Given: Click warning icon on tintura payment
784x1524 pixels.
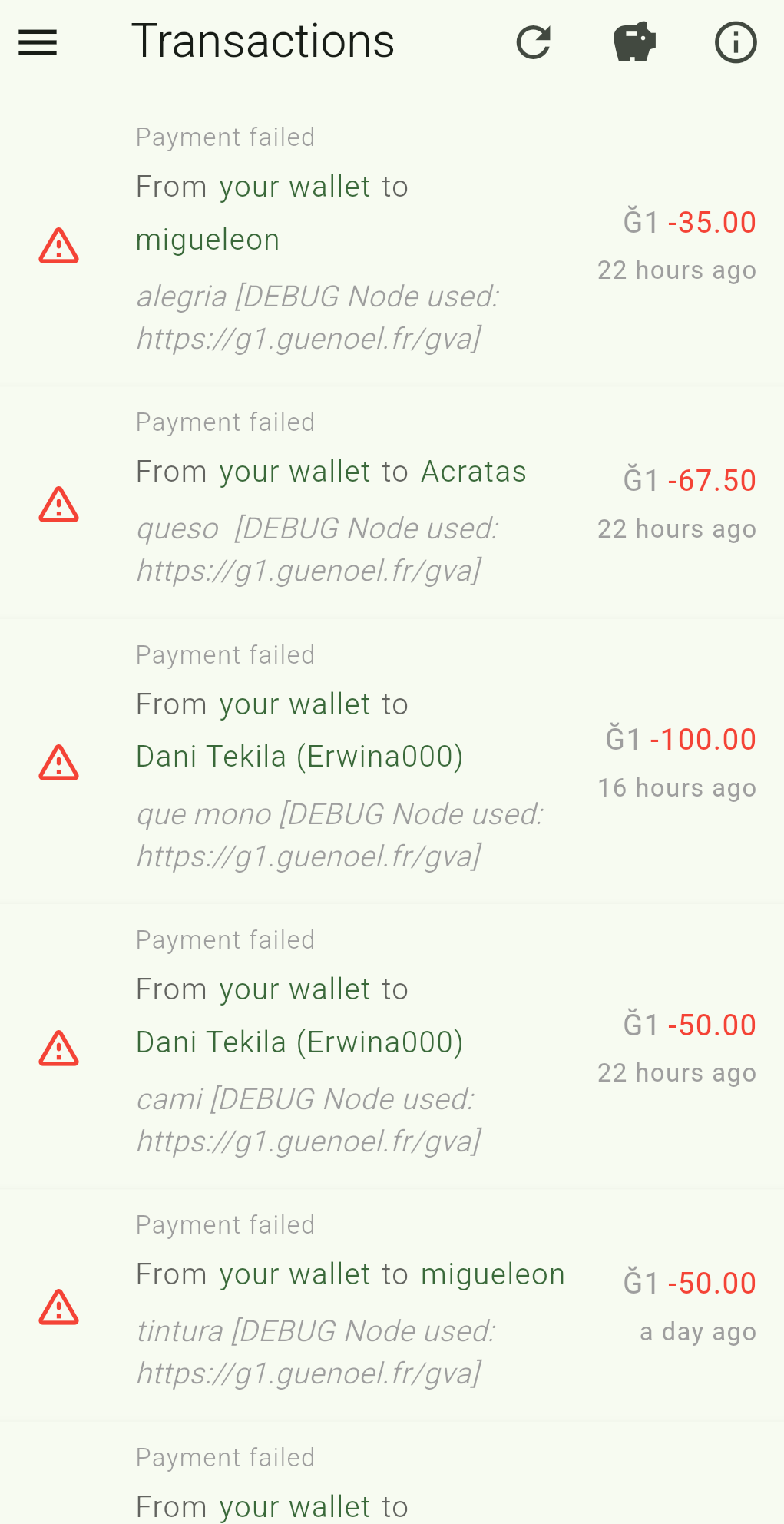Looking at the screenshot, I should click(x=59, y=1307).
